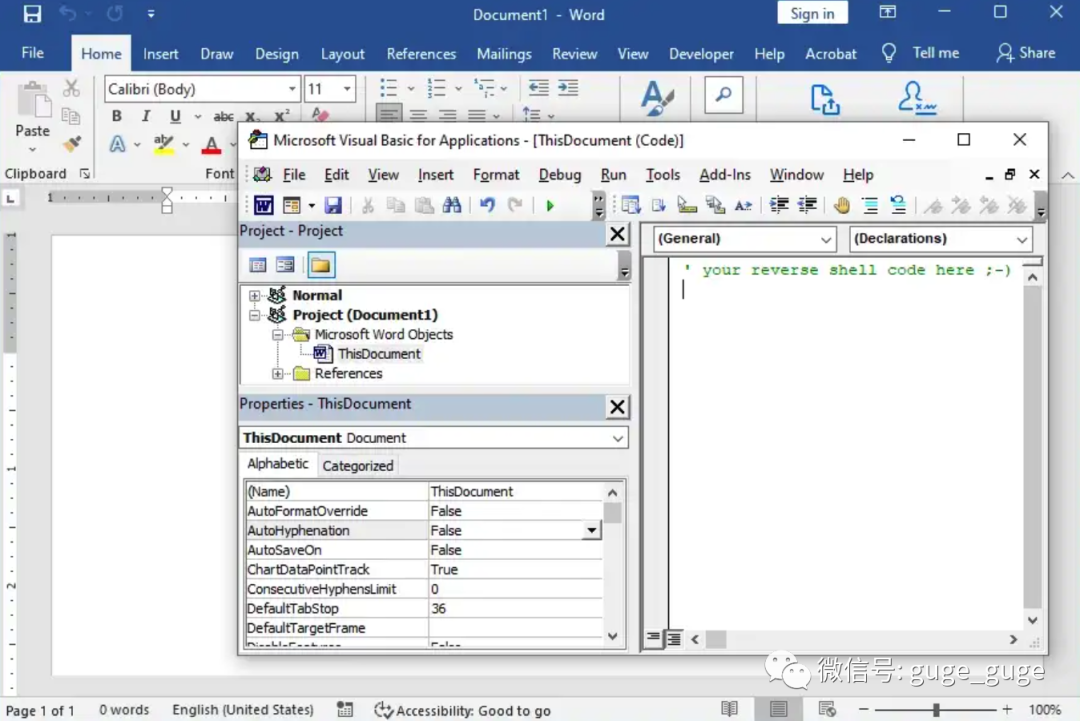1080x721 pixels.
Task: Click the Share button in Word
Action: click(x=1026, y=53)
